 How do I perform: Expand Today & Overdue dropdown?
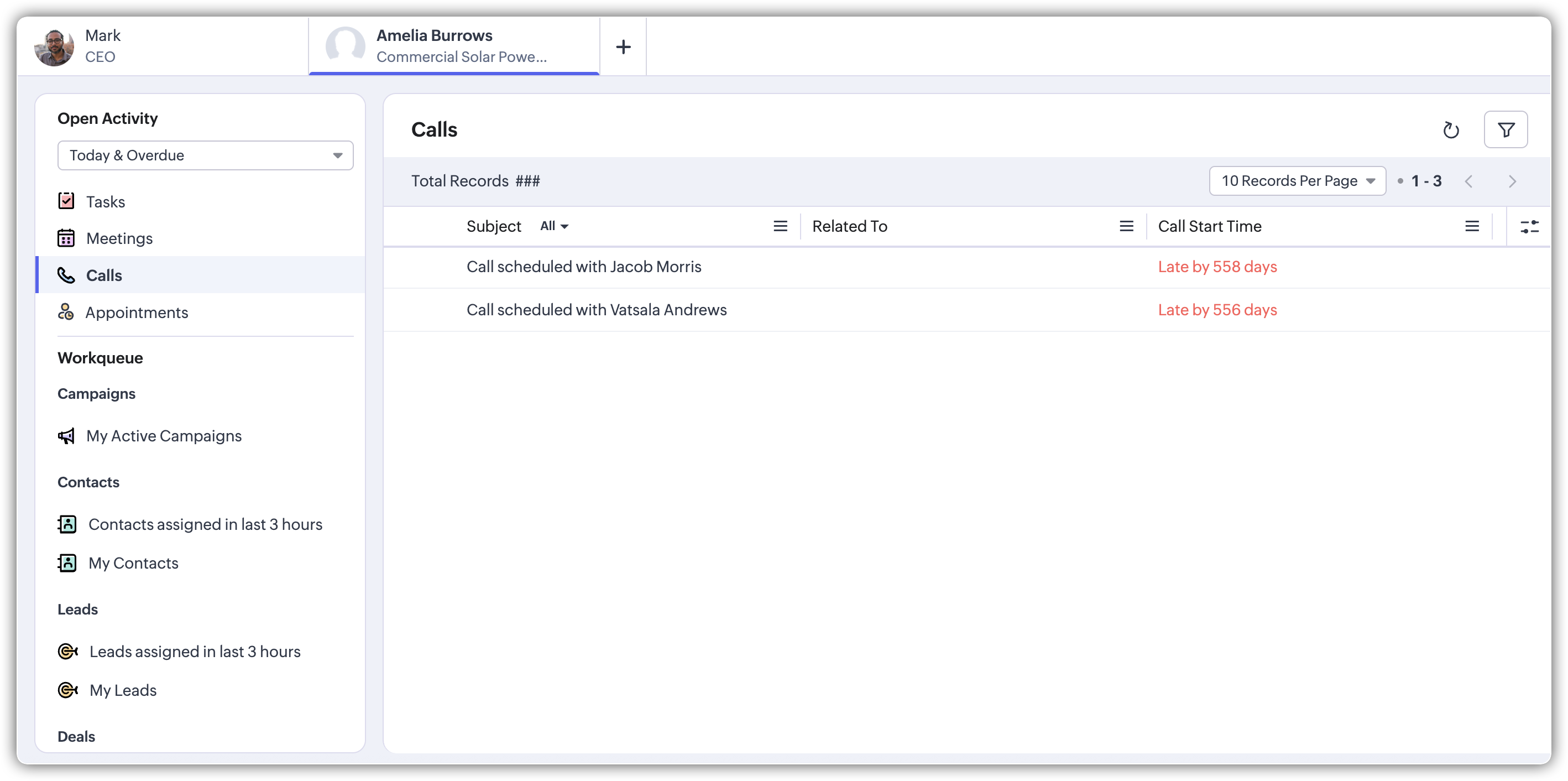[x=205, y=155]
